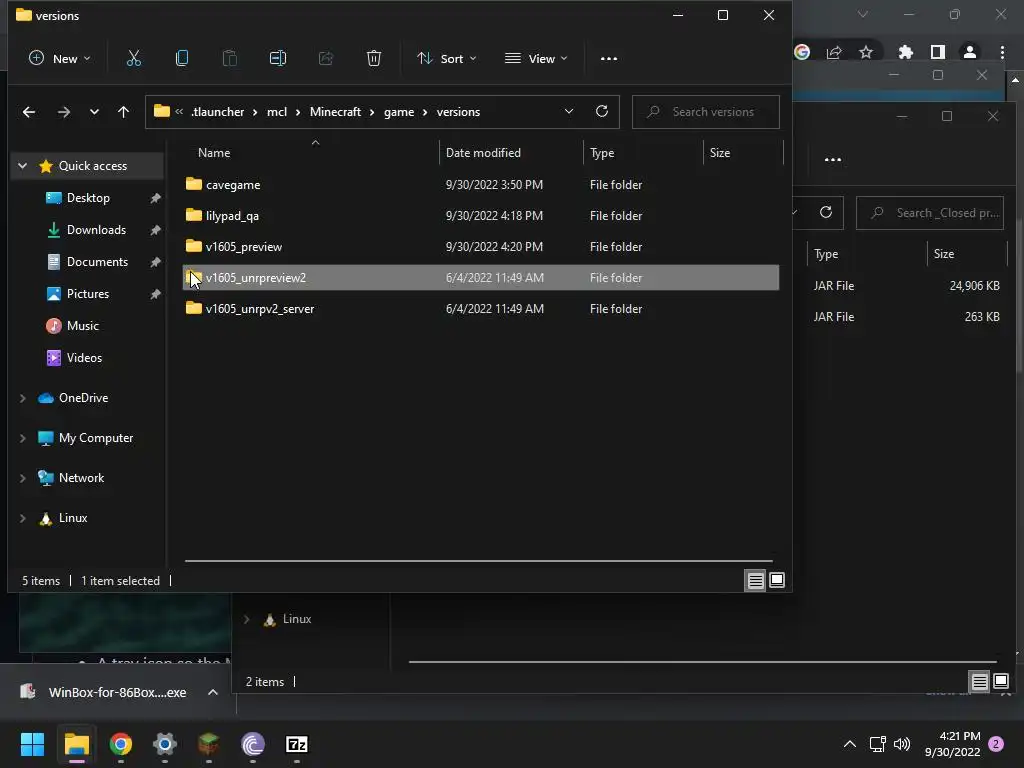Open the See more three-dots menu

click(609, 58)
